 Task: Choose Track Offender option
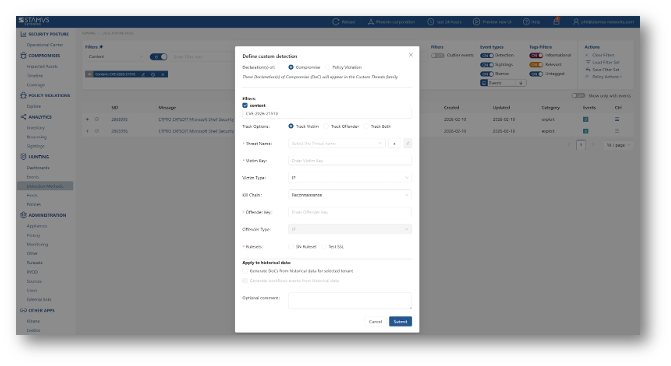(326, 126)
